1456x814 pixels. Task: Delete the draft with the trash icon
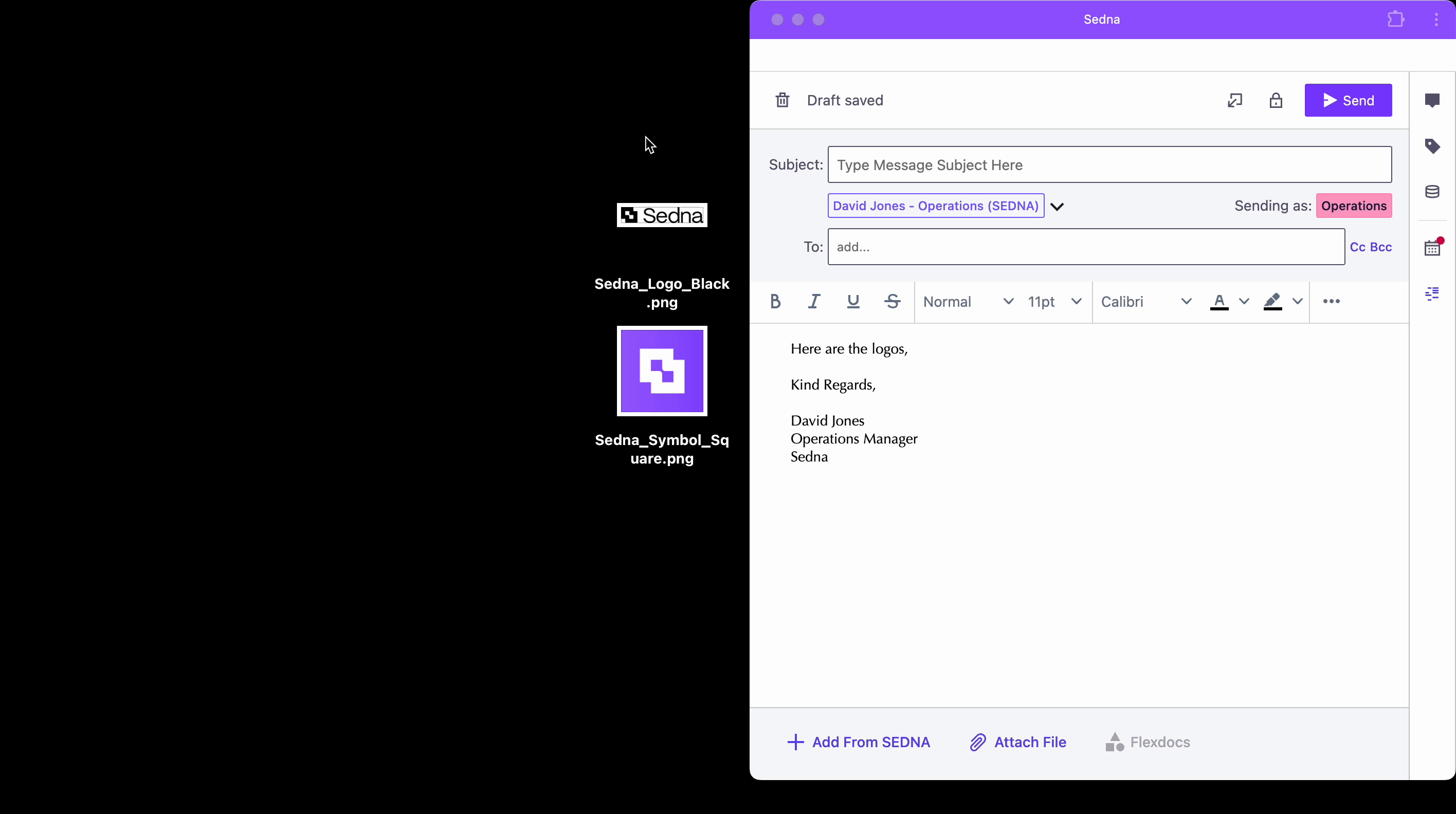pyautogui.click(x=782, y=101)
